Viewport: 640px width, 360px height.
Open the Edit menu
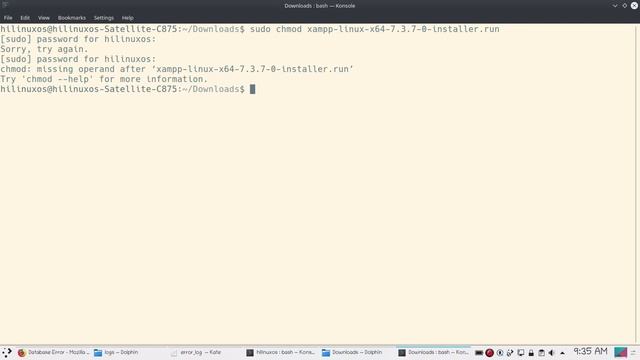(25, 18)
